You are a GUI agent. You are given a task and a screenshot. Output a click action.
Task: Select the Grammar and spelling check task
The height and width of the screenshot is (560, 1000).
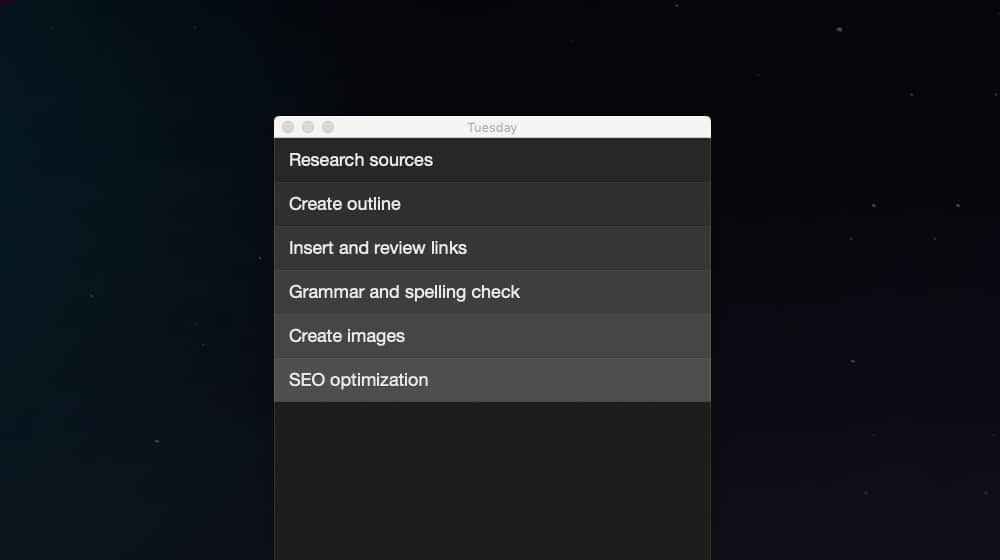click(492, 292)
